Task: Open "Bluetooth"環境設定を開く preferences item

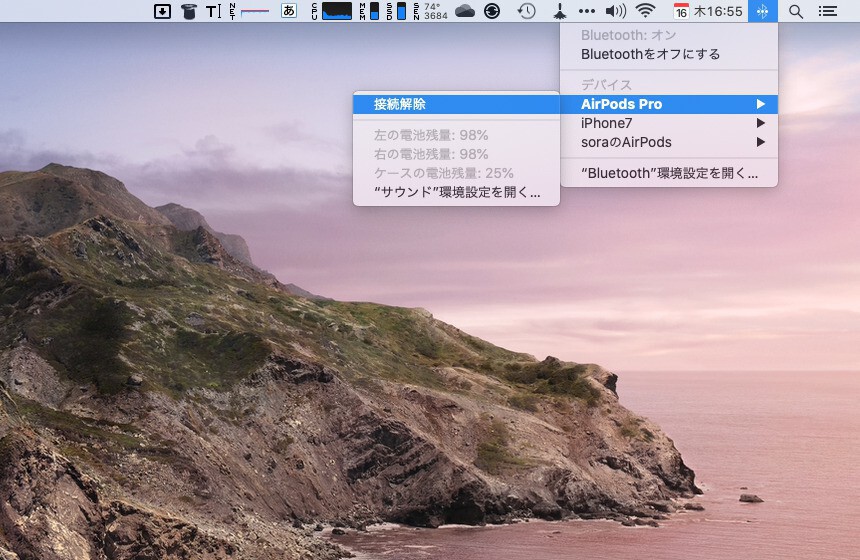Action: [x=669, y=173]
